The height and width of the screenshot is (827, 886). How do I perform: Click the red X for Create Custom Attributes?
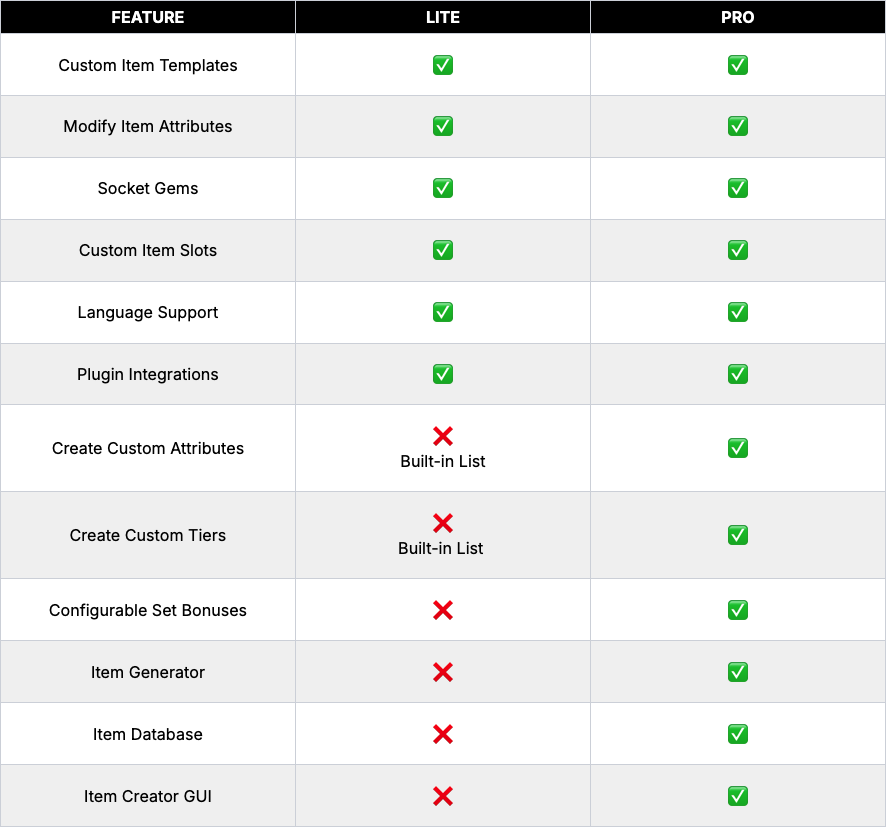pos(442,436)
